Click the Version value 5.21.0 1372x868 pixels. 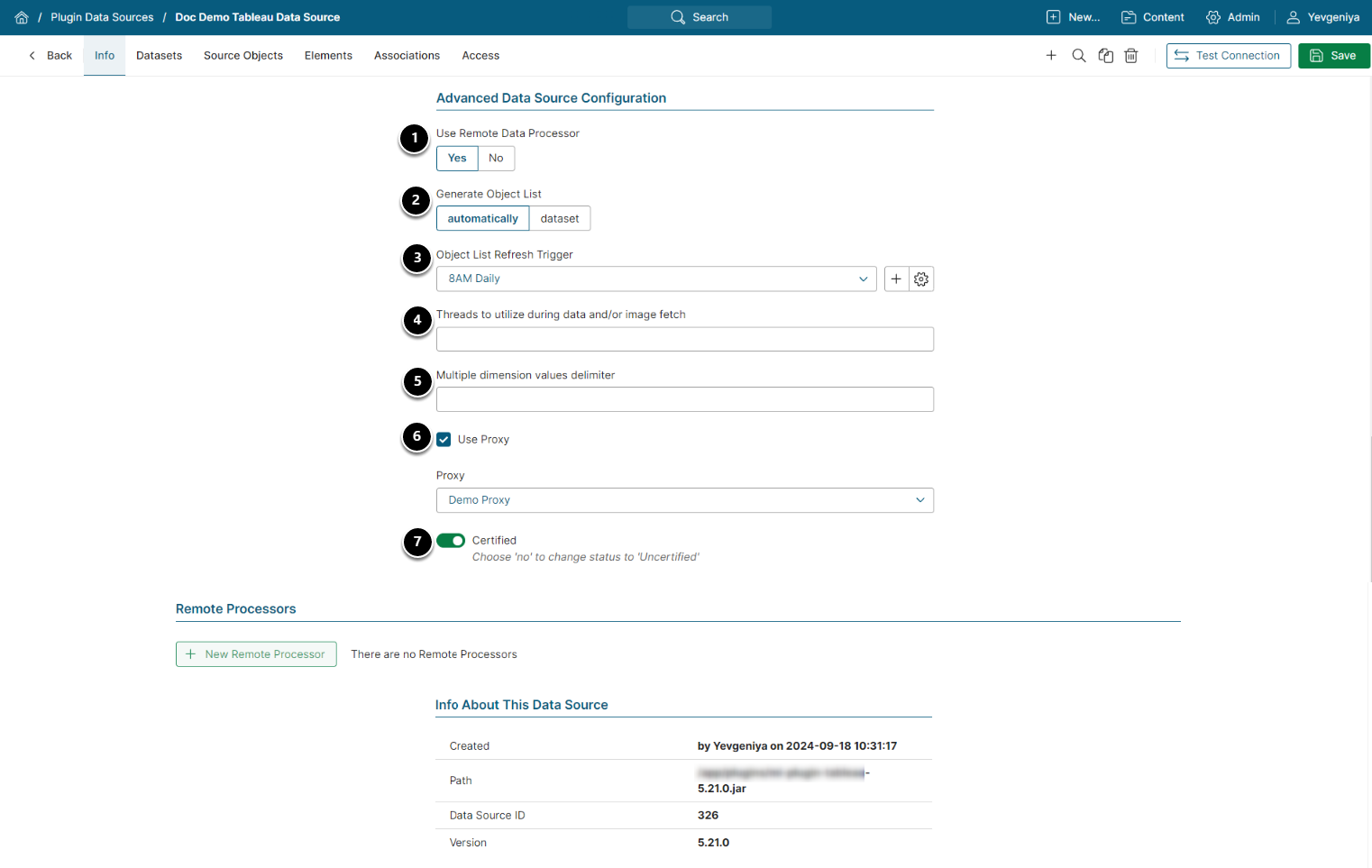(x=713, y=843)
